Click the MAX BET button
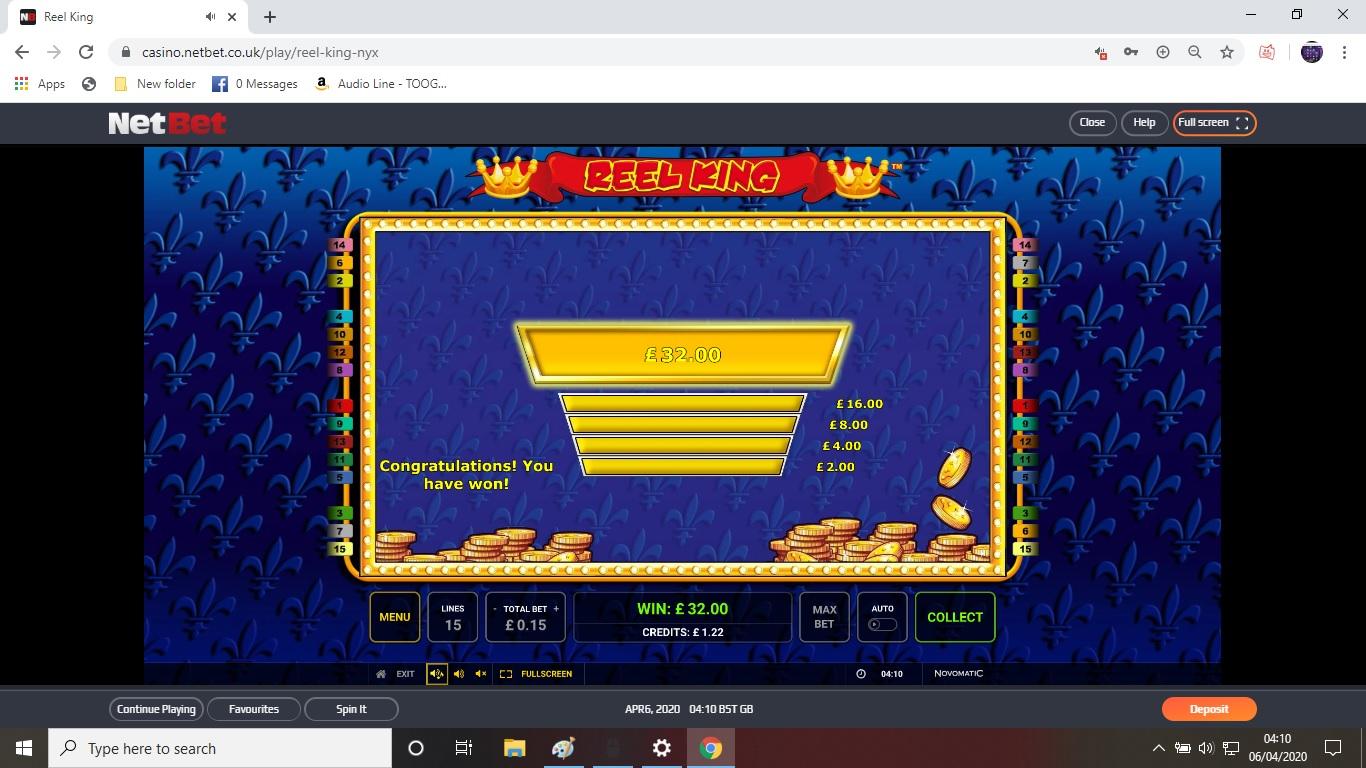 click(x=824, y=617)
